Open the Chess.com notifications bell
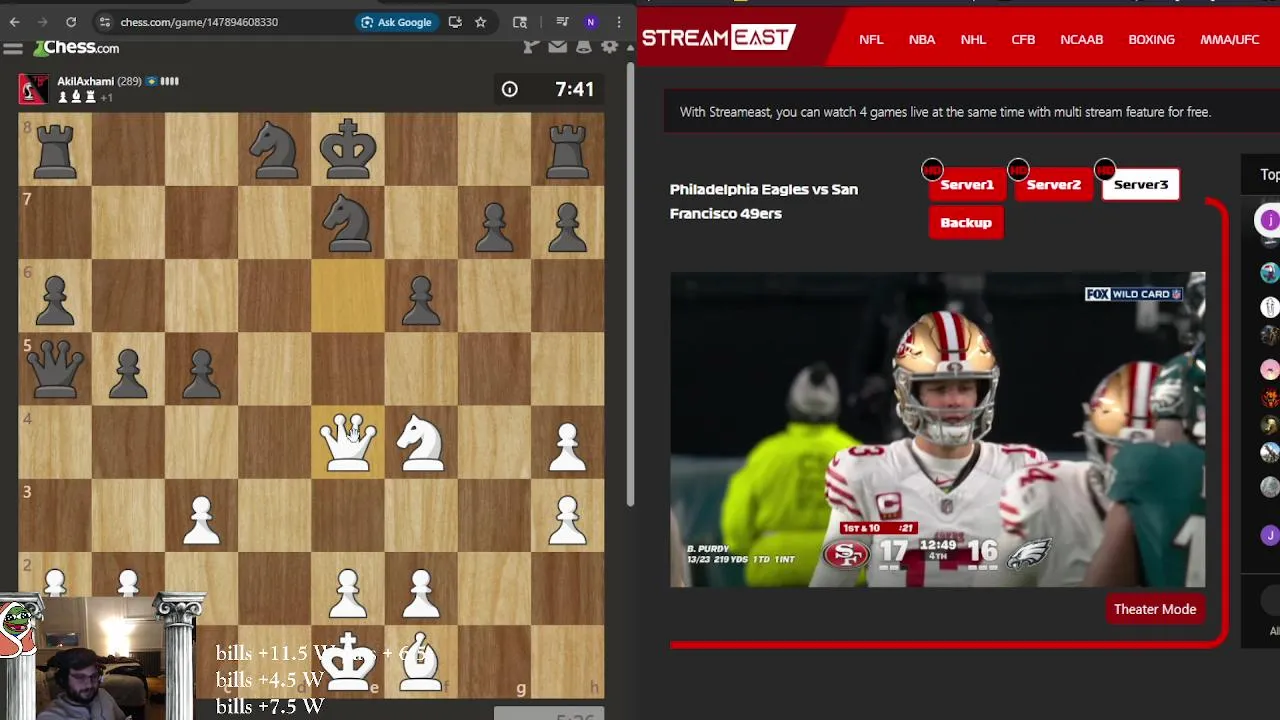 (583, 46)
